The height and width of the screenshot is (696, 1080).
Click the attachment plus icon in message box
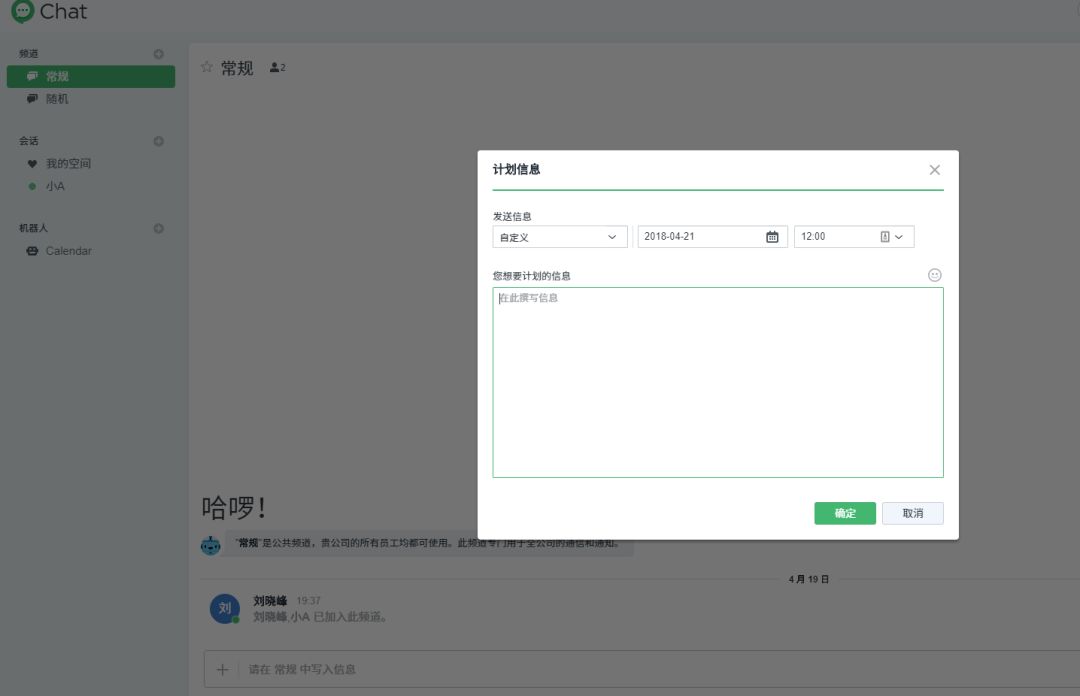coord(222,669)
